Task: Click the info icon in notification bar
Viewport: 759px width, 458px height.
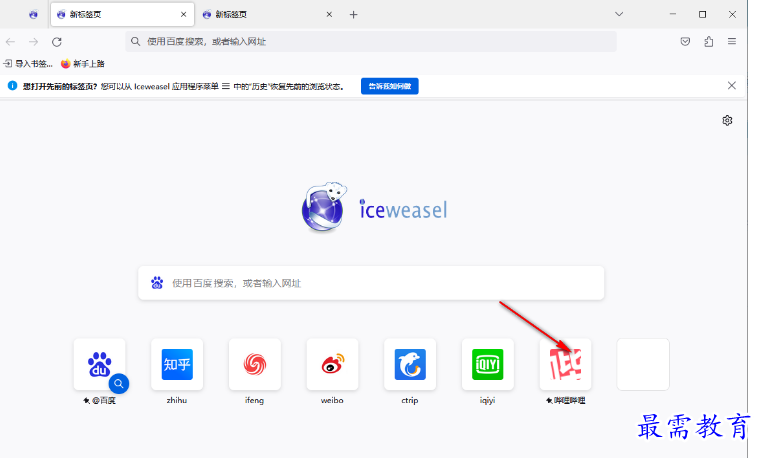Action: pyautogui.click(x=13, y=86)
